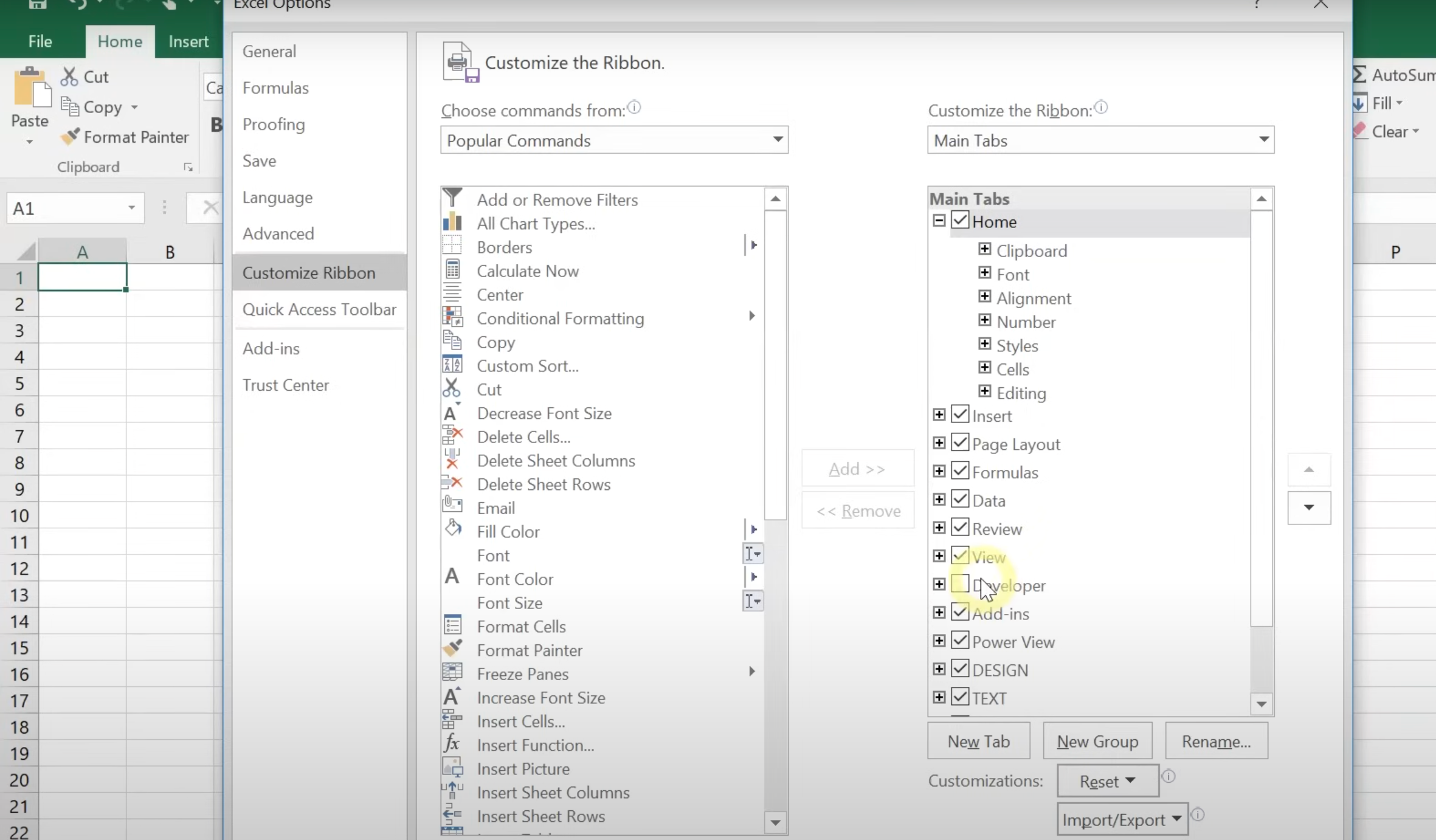Uncheck the View tab checkbox
The image size is (1436, 840).
click(x=960, y=556)
